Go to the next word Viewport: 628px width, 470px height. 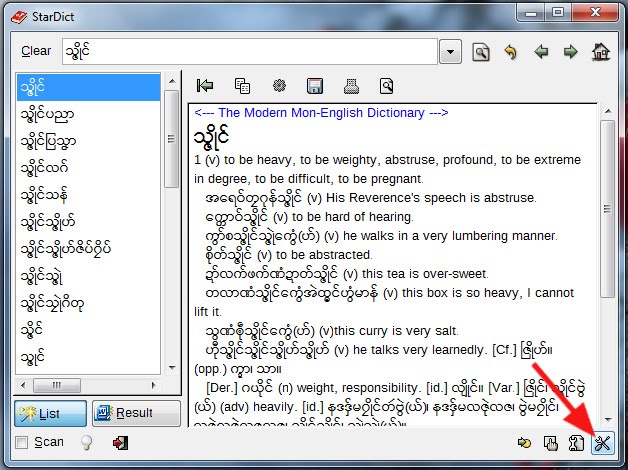(x=570, y=51)
